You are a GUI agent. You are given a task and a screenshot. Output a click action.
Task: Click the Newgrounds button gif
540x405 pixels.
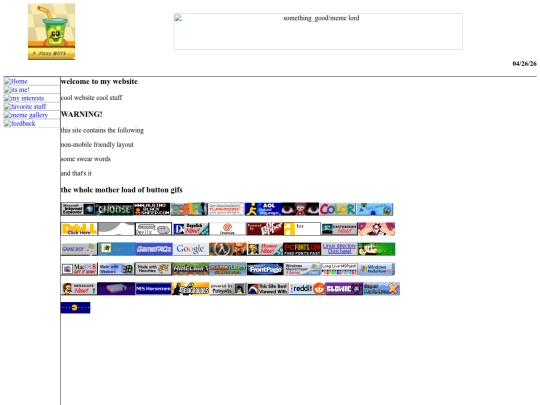point(190,289)
